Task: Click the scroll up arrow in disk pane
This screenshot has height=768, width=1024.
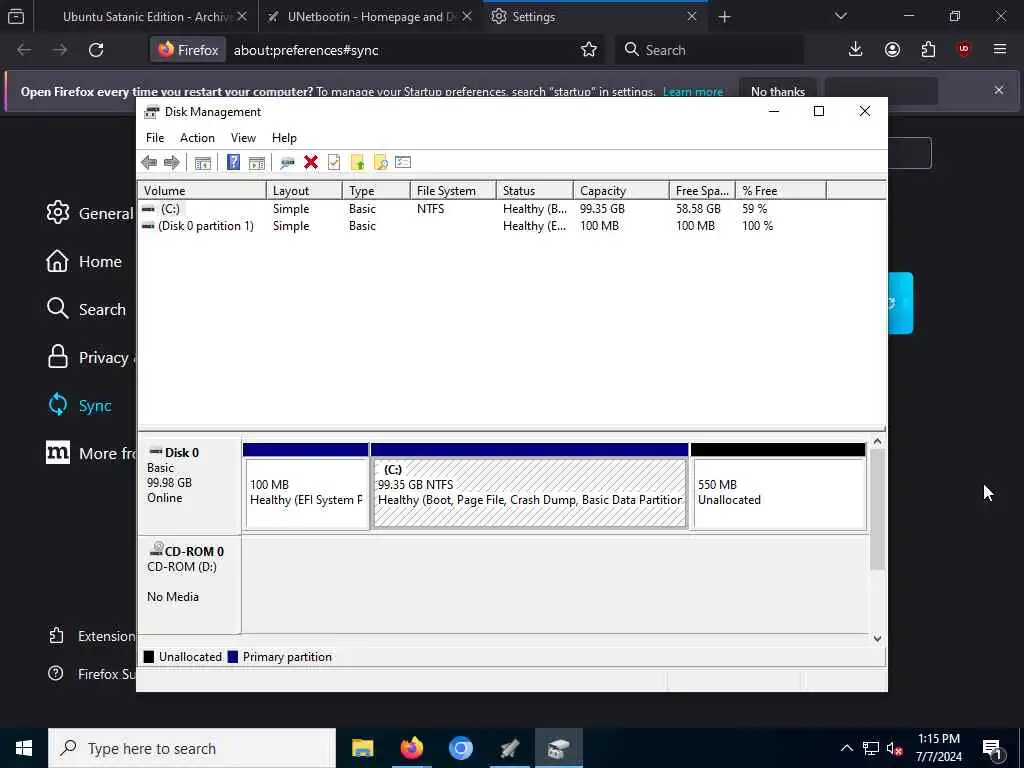Action: point(878,441)
